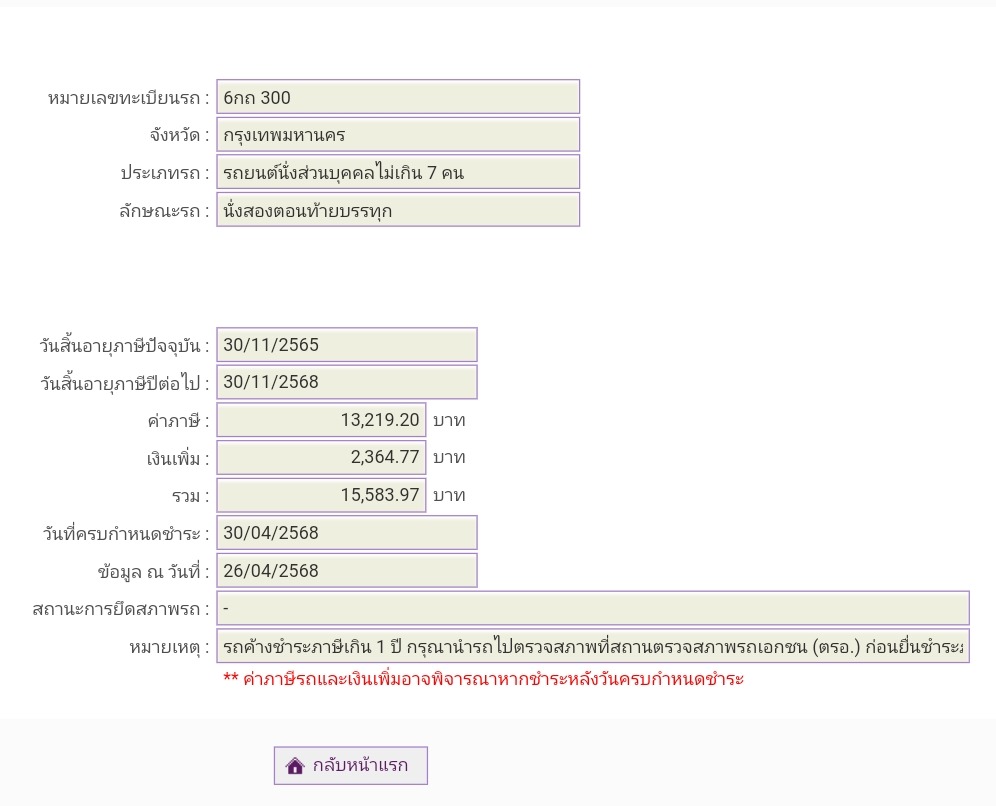996x806 pixels.
Task: Click the label ค่าภาษี
Action: click(x=178, y=420)
